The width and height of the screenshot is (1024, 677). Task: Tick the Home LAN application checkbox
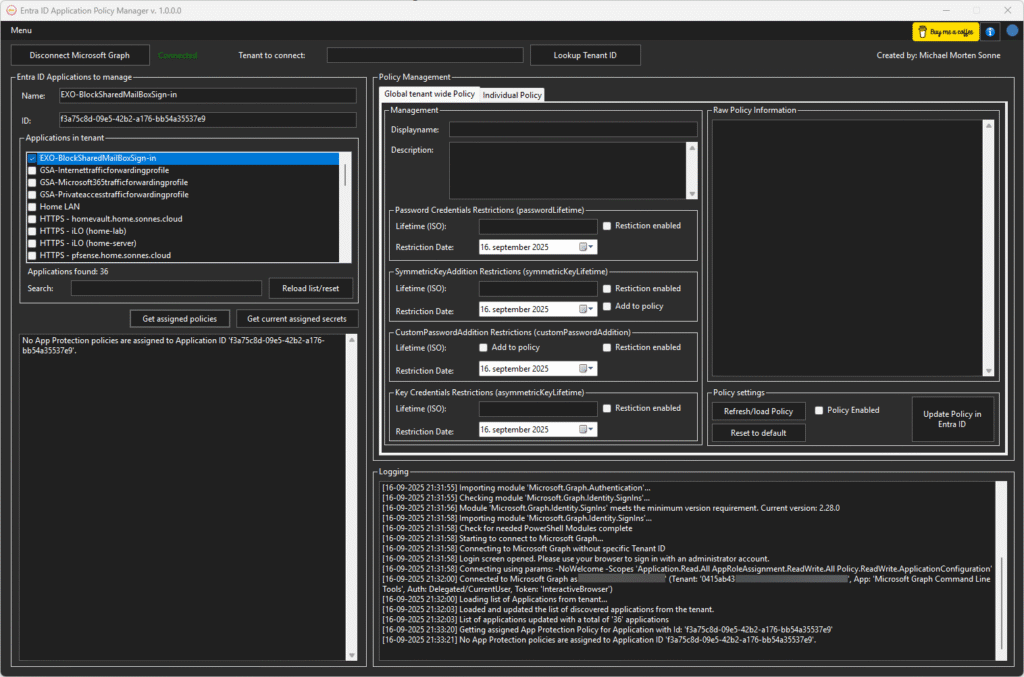(32, 207)
